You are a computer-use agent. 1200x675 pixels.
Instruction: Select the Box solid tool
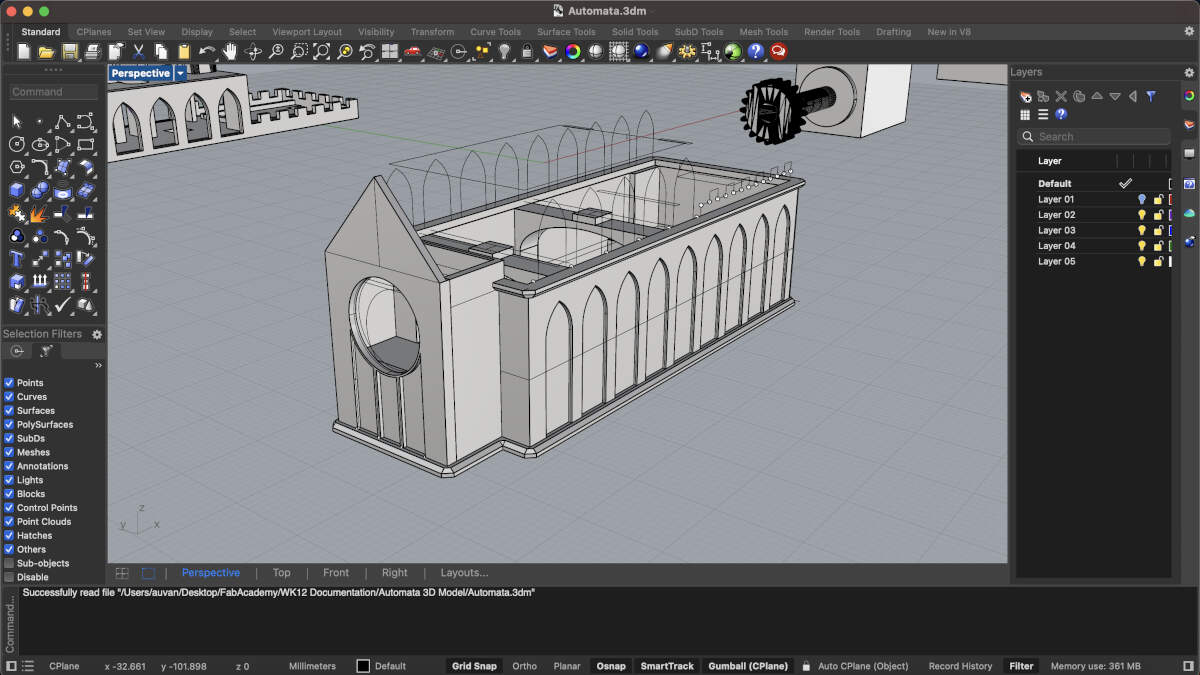(17, 190)
